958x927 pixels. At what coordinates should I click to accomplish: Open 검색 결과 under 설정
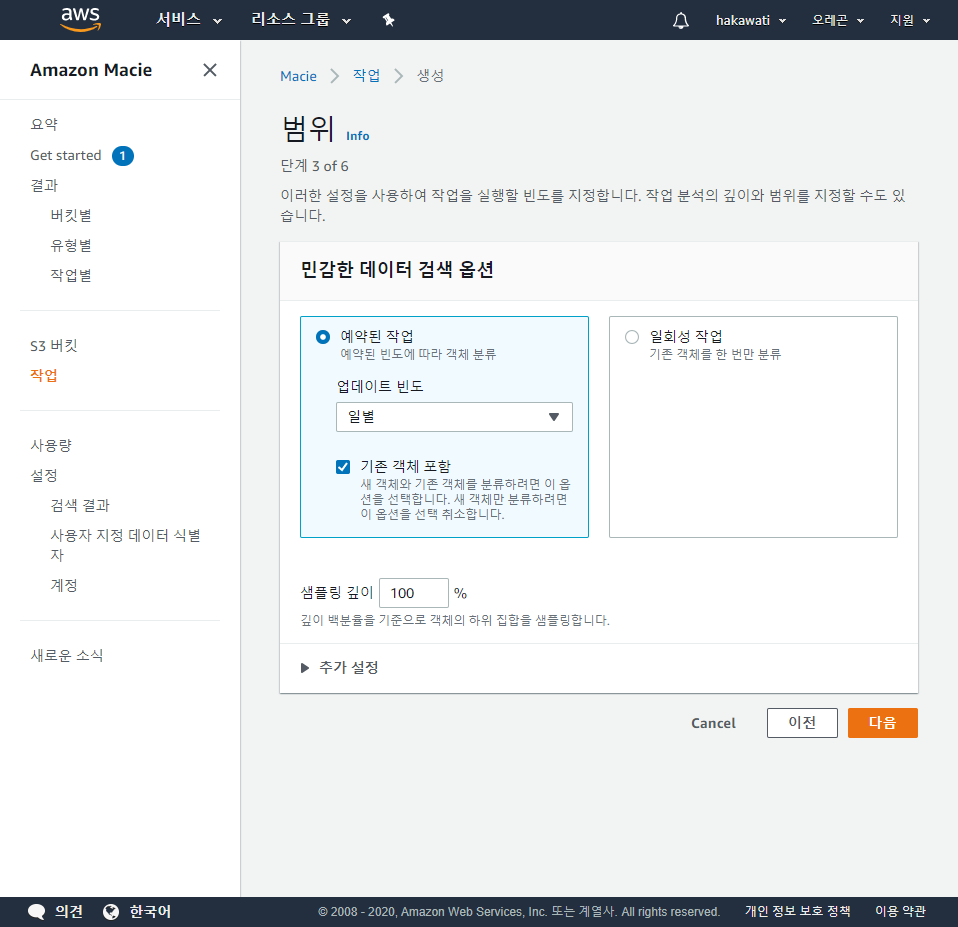pos(80,505)
